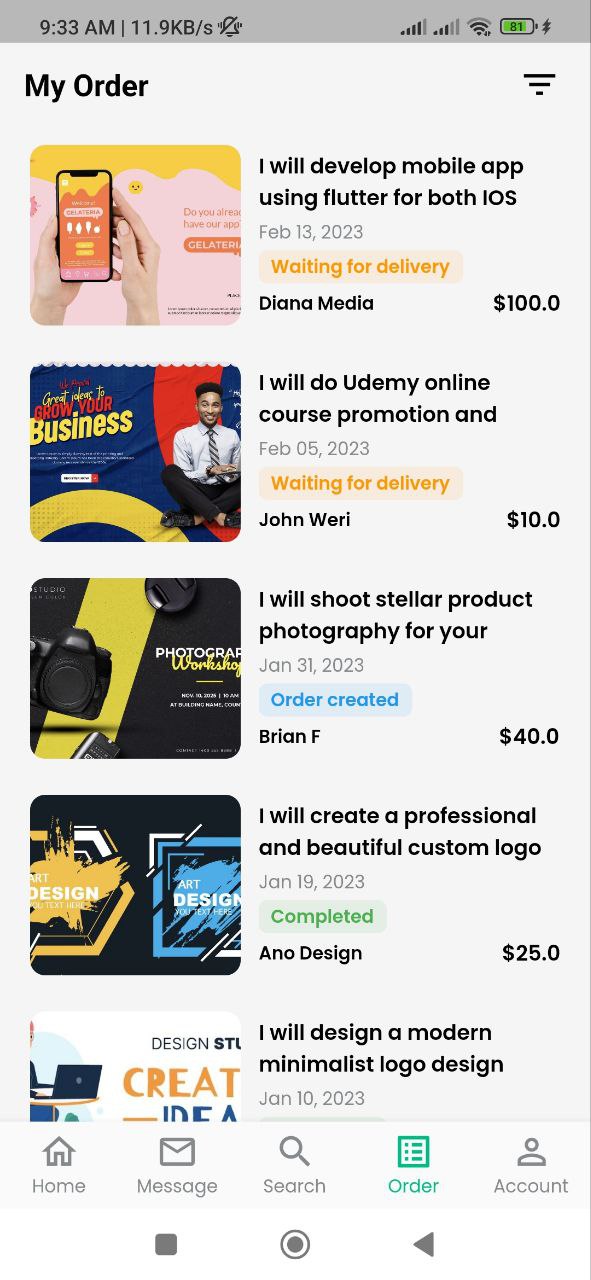
Task: Open the product photography order thumbnail
Action: tap(135, 668)
